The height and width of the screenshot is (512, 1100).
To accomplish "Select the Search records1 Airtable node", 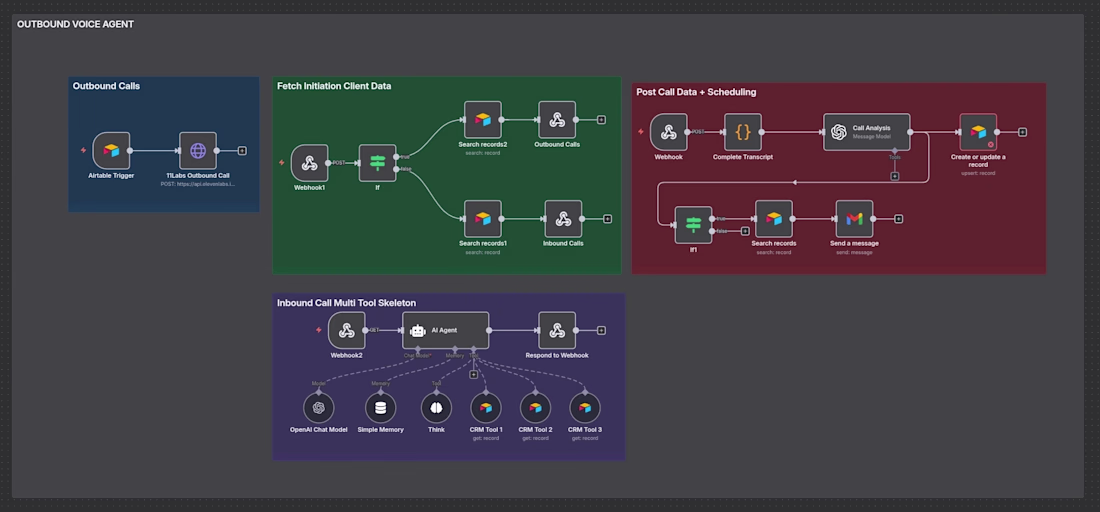I will 483,219.
